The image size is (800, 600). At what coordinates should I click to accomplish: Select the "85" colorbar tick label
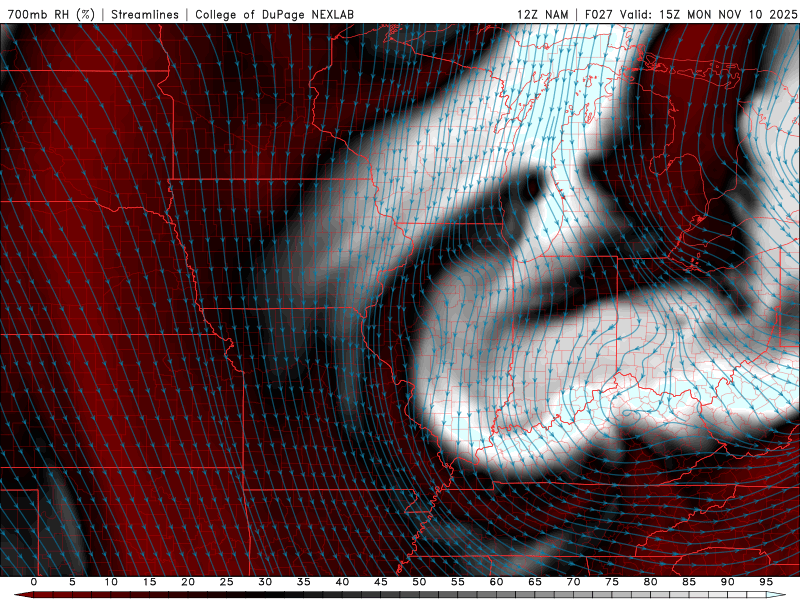(x=689, y=582)
